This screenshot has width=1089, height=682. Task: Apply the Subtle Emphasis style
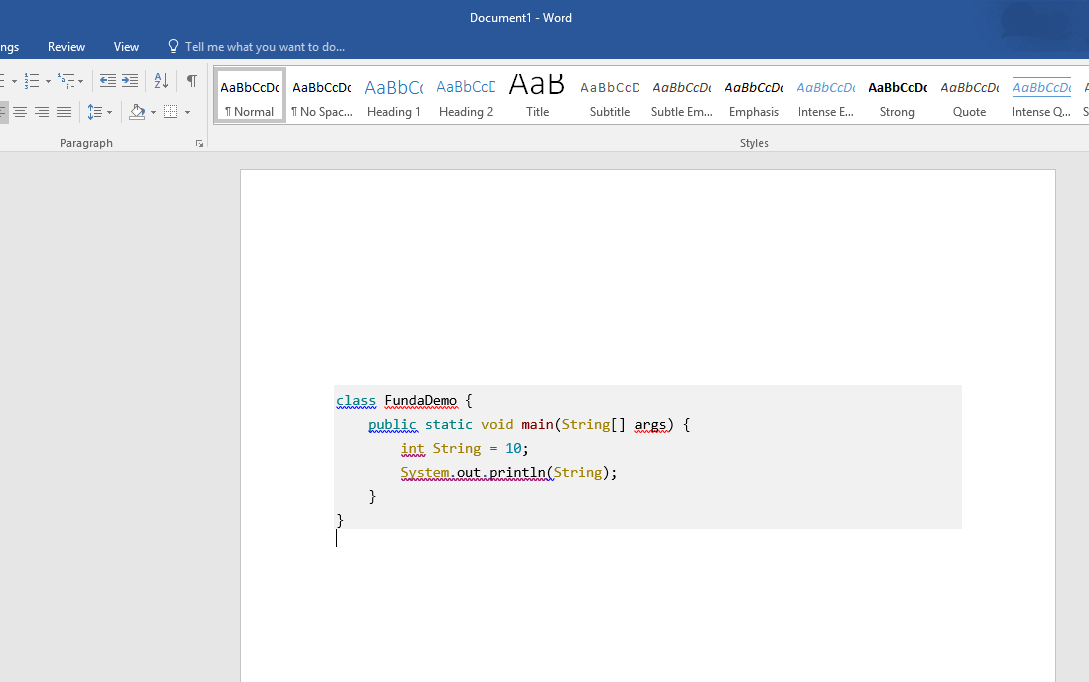pos(682,97)
